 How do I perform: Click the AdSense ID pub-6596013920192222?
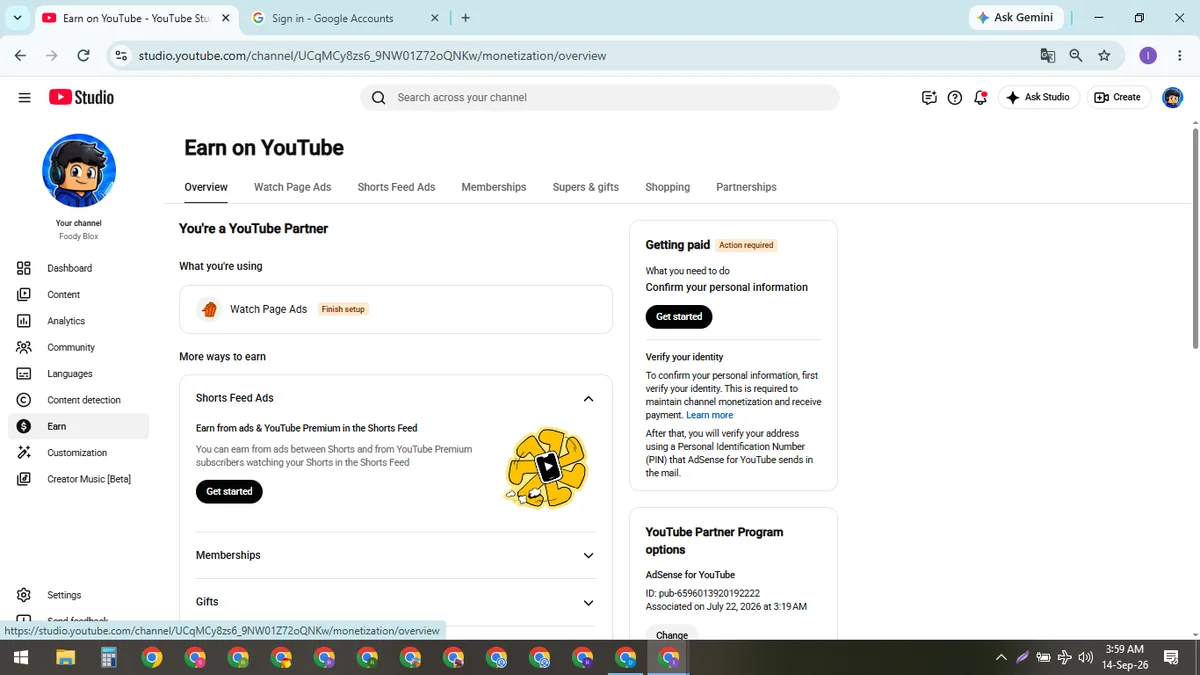tap(702, 593)
